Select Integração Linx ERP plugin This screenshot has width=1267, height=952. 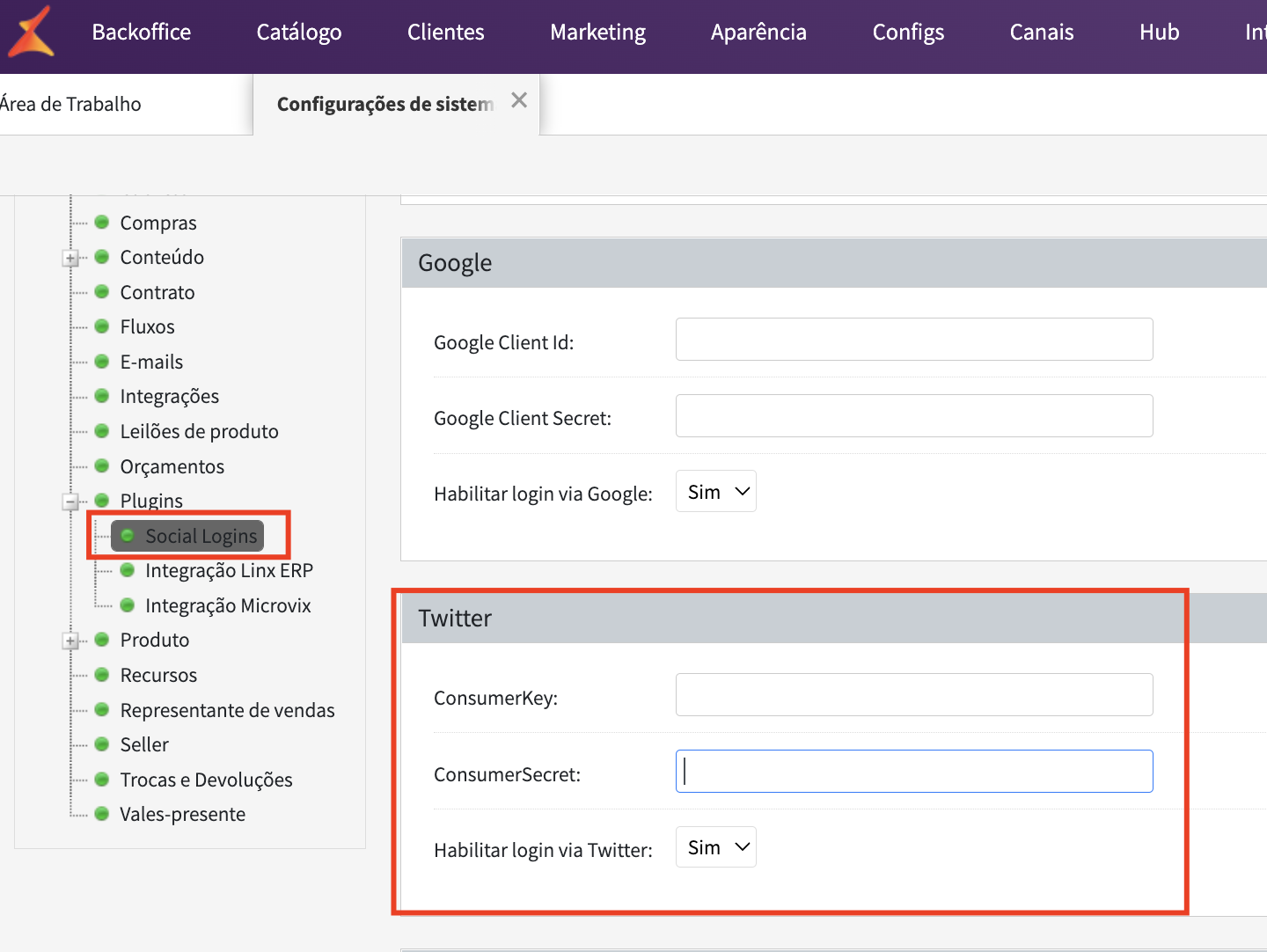click(x=229, y=570)
